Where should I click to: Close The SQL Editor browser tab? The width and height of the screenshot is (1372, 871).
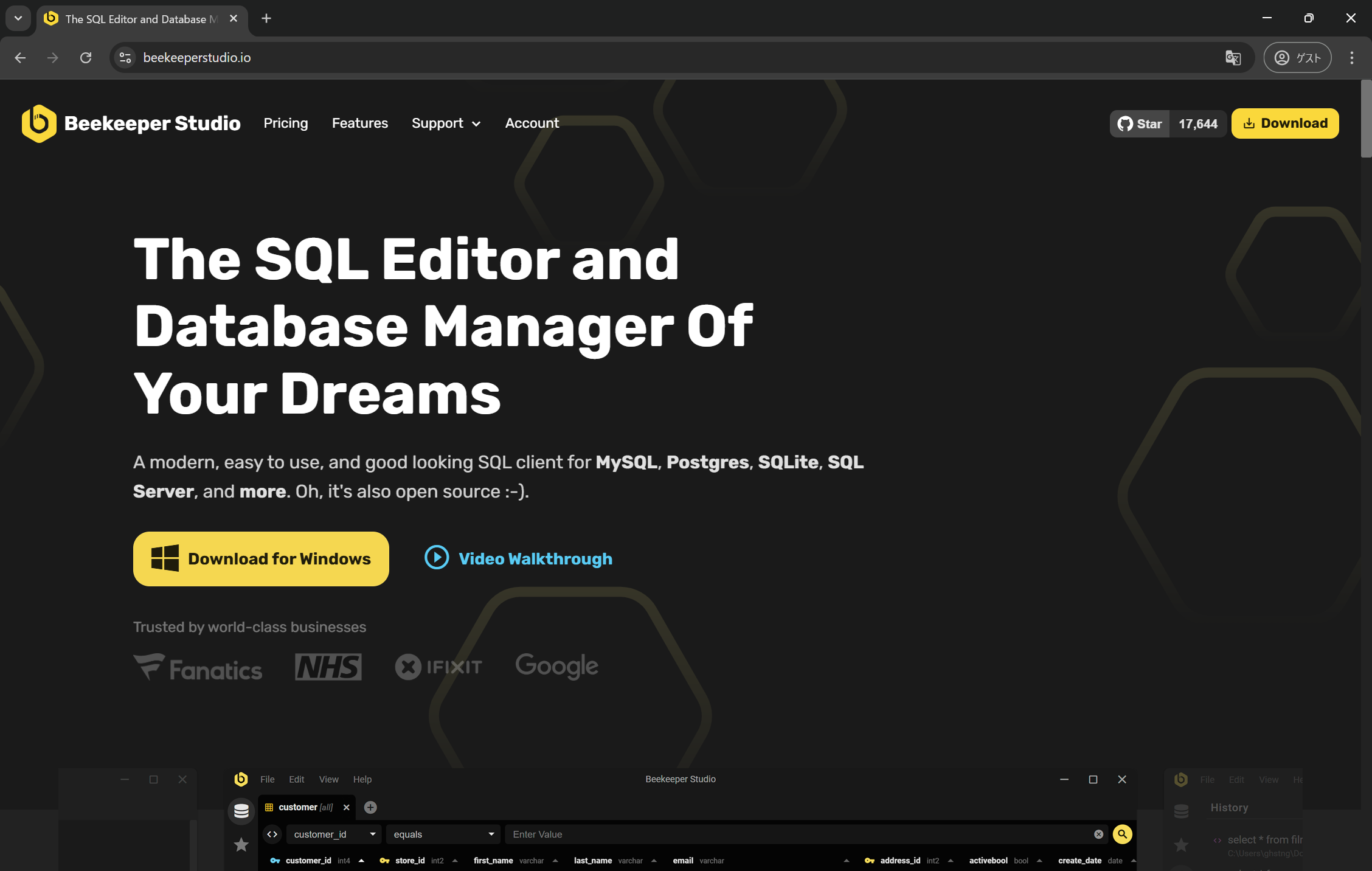[234, 19]
